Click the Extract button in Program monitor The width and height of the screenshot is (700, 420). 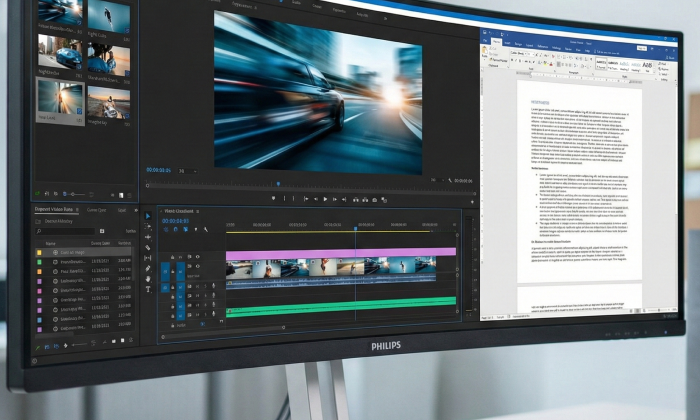(365, 200)
